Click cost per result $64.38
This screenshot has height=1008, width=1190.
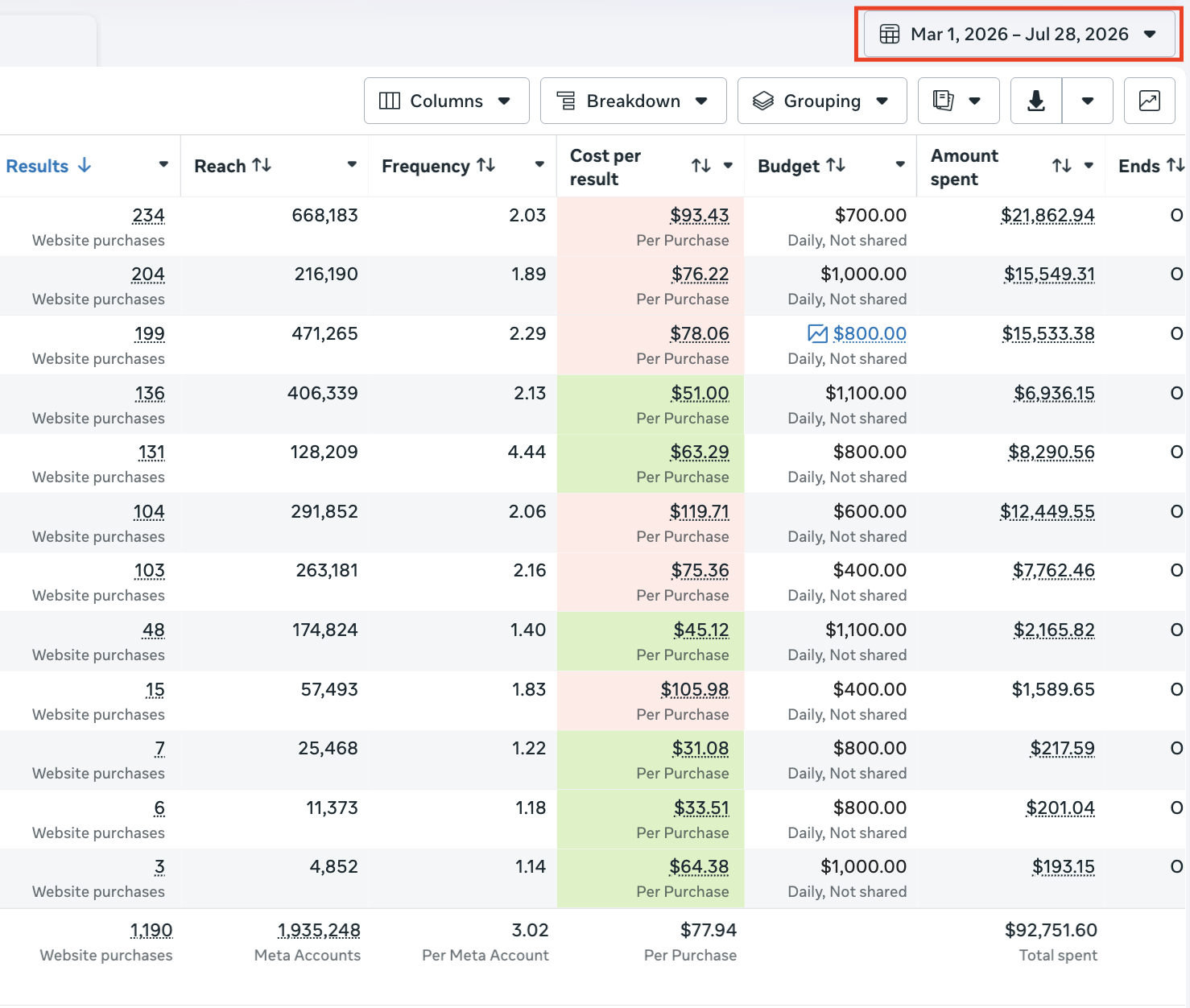click(x=699, y=867)
